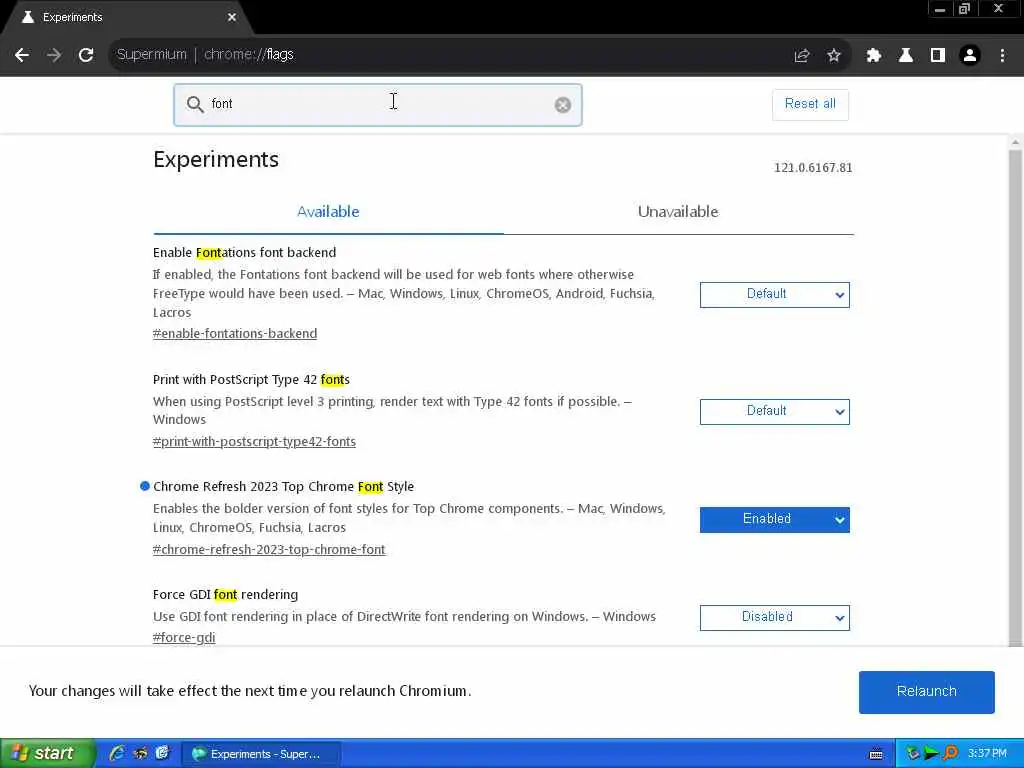Click the relaunch notice text about Chromium
The width and height of the screenshot is (1024, 768).
[250, 691]
